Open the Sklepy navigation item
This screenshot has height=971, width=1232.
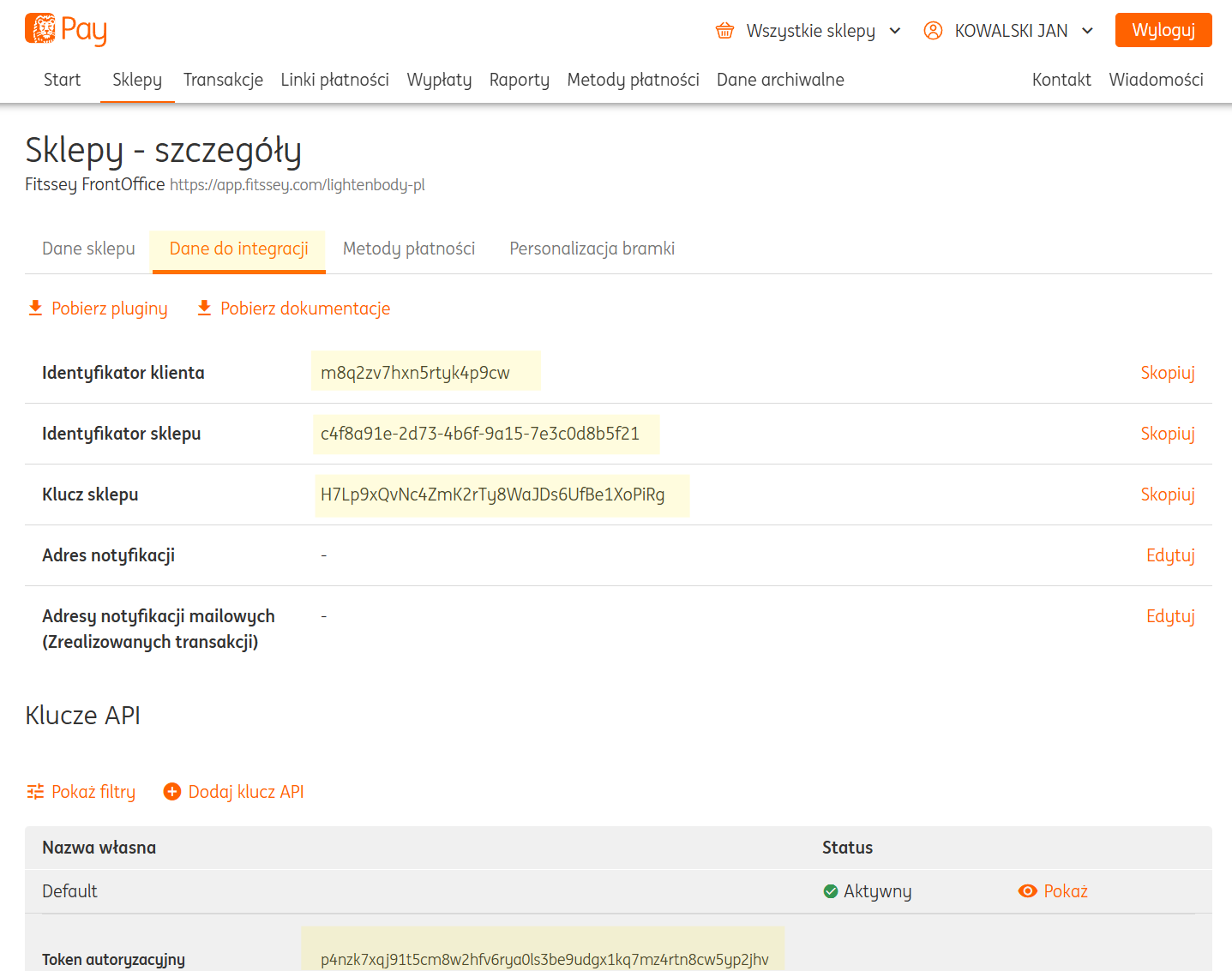[x=137, y=80]
